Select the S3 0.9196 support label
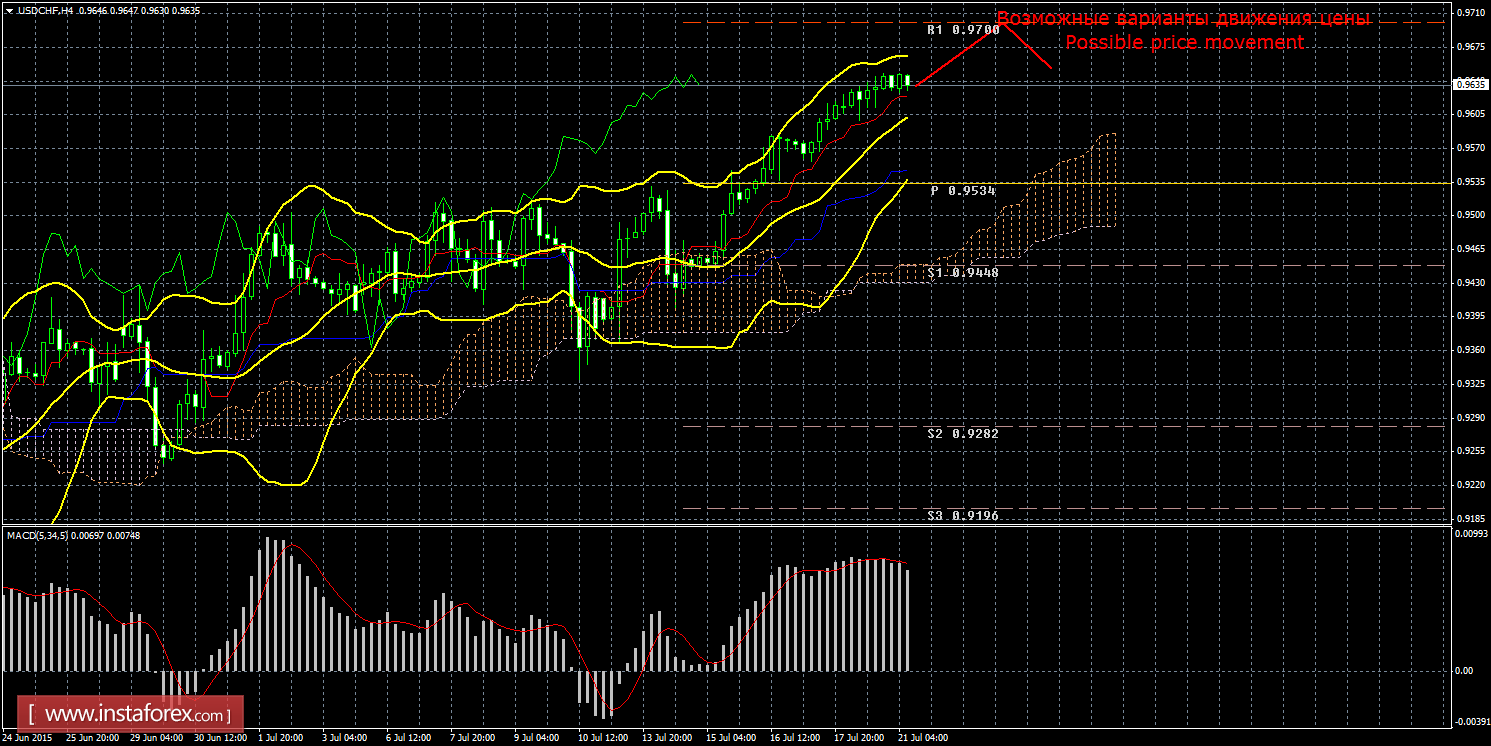1491x746 pixels. pos(962,515)
